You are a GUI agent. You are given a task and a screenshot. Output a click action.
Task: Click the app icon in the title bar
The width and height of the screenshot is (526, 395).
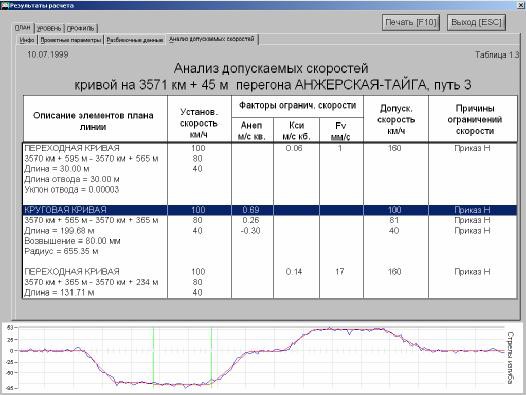coord(4,5)
